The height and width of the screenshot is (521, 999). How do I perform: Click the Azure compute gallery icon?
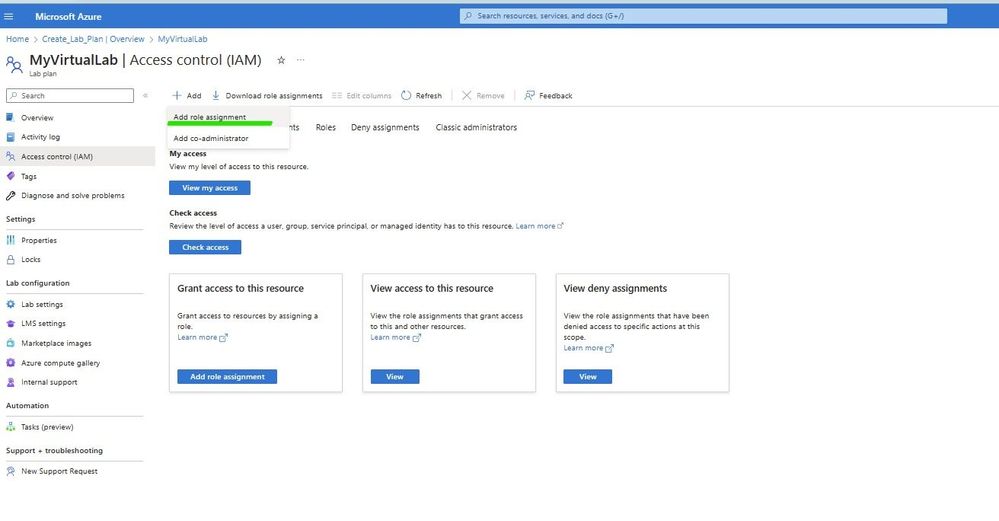click(10, 362)
